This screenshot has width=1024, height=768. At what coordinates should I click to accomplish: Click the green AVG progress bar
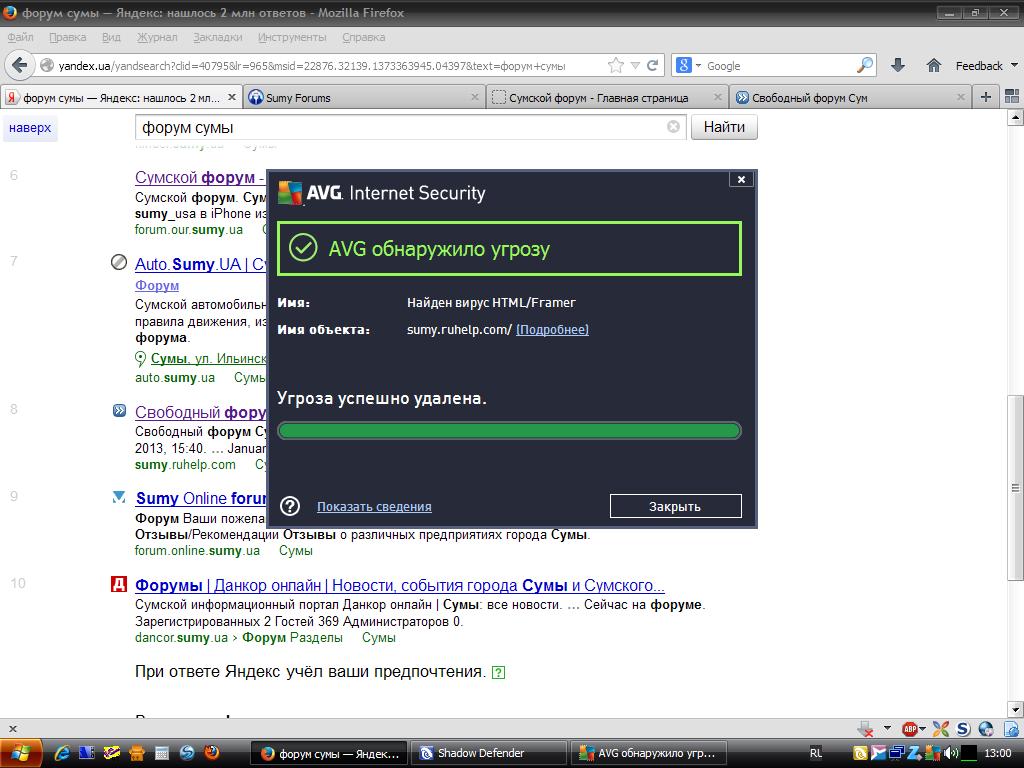pyautogui.click(x=509, y=431)
